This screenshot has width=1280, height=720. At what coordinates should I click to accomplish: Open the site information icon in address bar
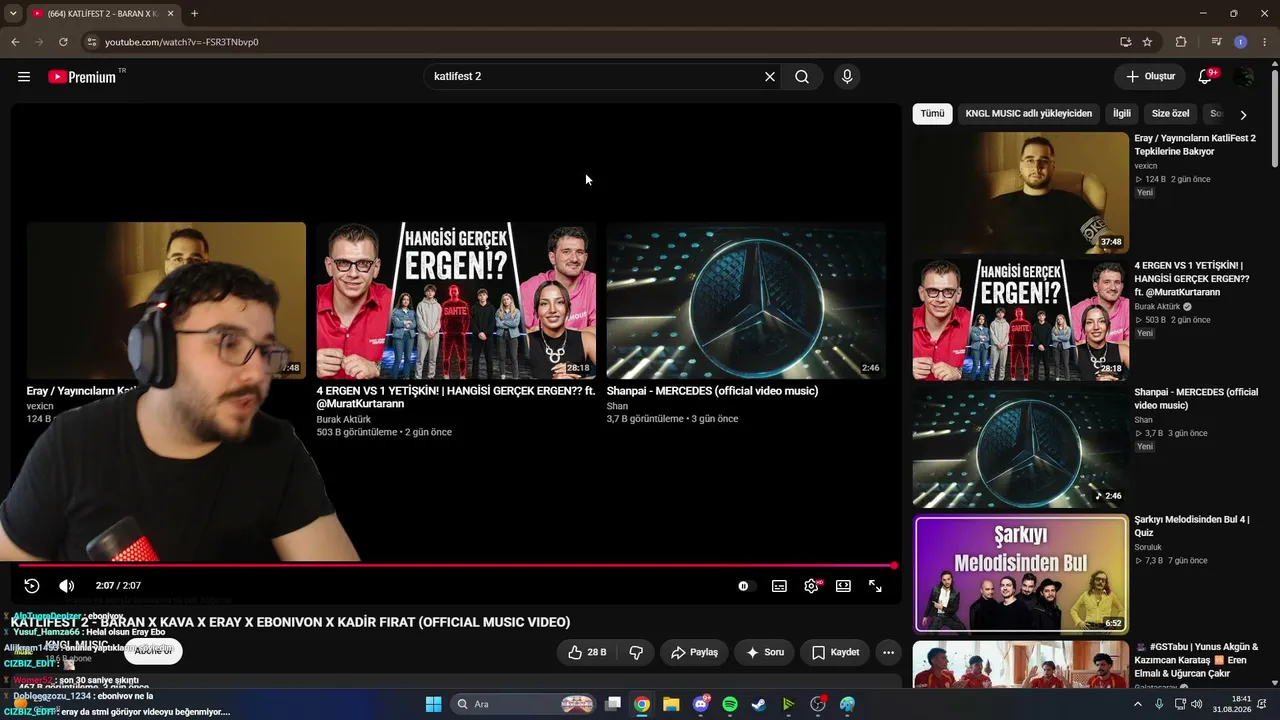[91, 42]
